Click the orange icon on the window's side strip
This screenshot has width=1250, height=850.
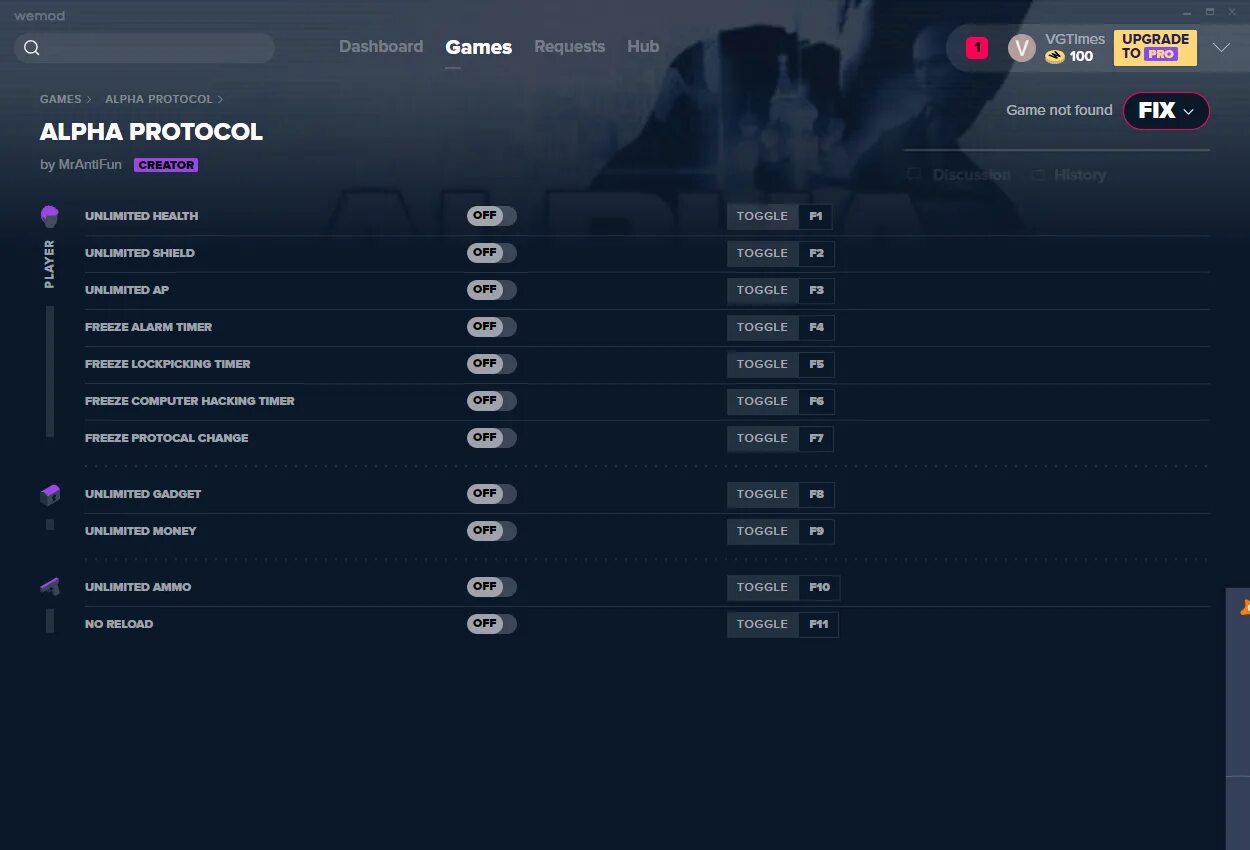click(1245, 606)
